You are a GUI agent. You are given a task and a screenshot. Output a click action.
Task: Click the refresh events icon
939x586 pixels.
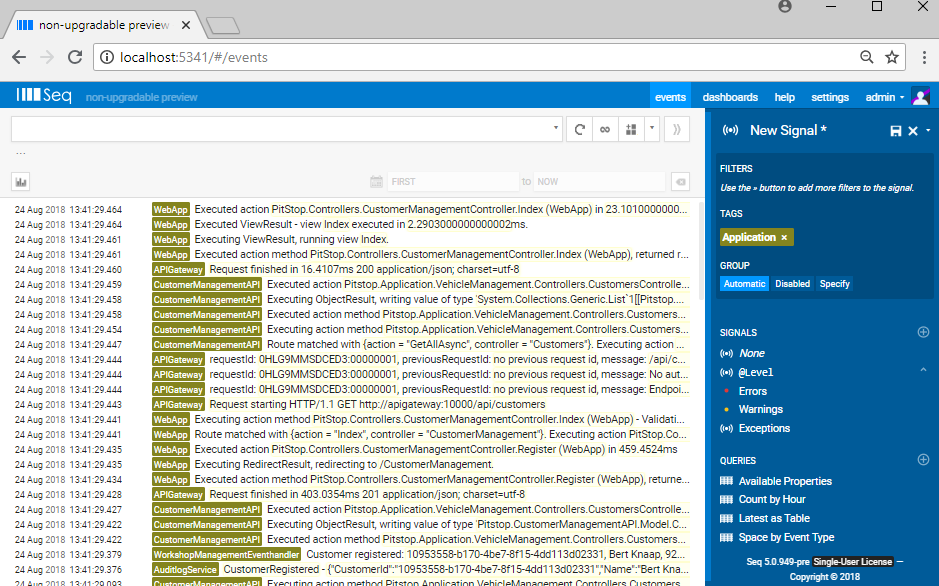point(579,129)
